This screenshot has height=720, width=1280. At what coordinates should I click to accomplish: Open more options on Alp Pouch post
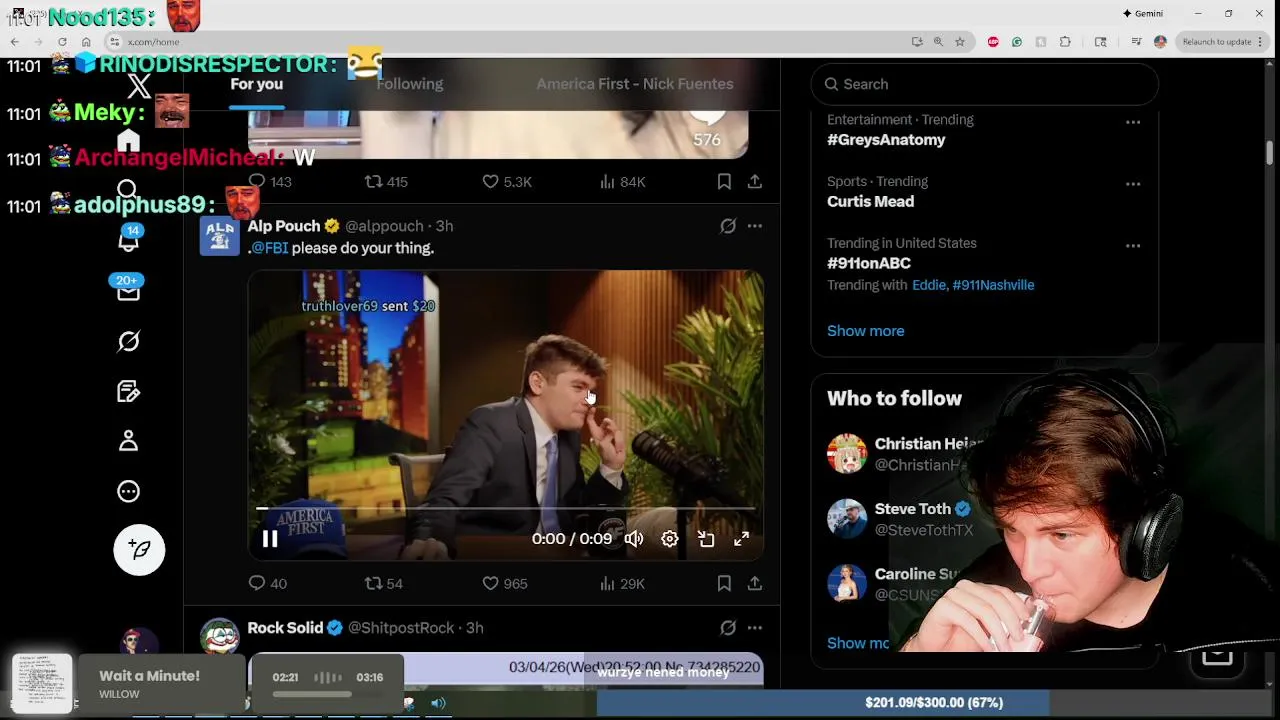(755, 226)
